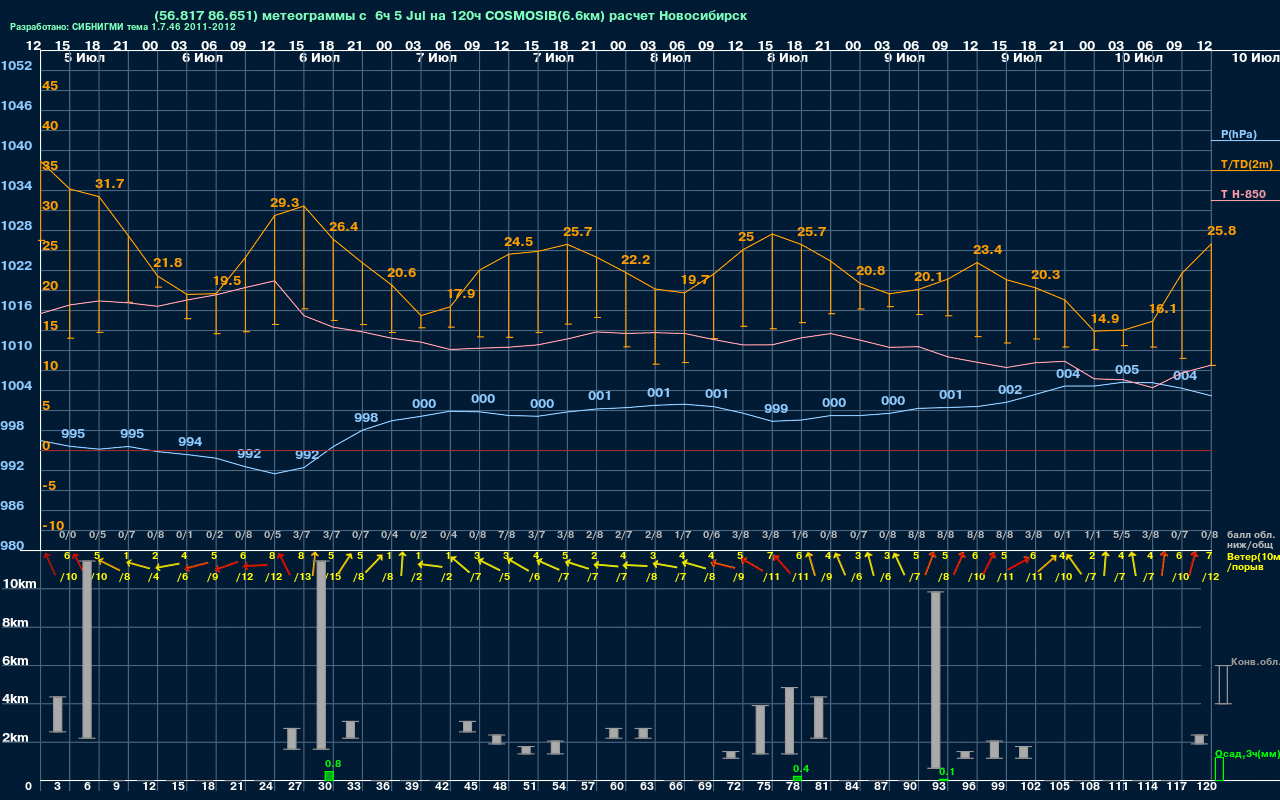Viewport: 1280px width, 800px height.
Task: Click the -10 temperature axis label
Action: [x=53, y=526]
